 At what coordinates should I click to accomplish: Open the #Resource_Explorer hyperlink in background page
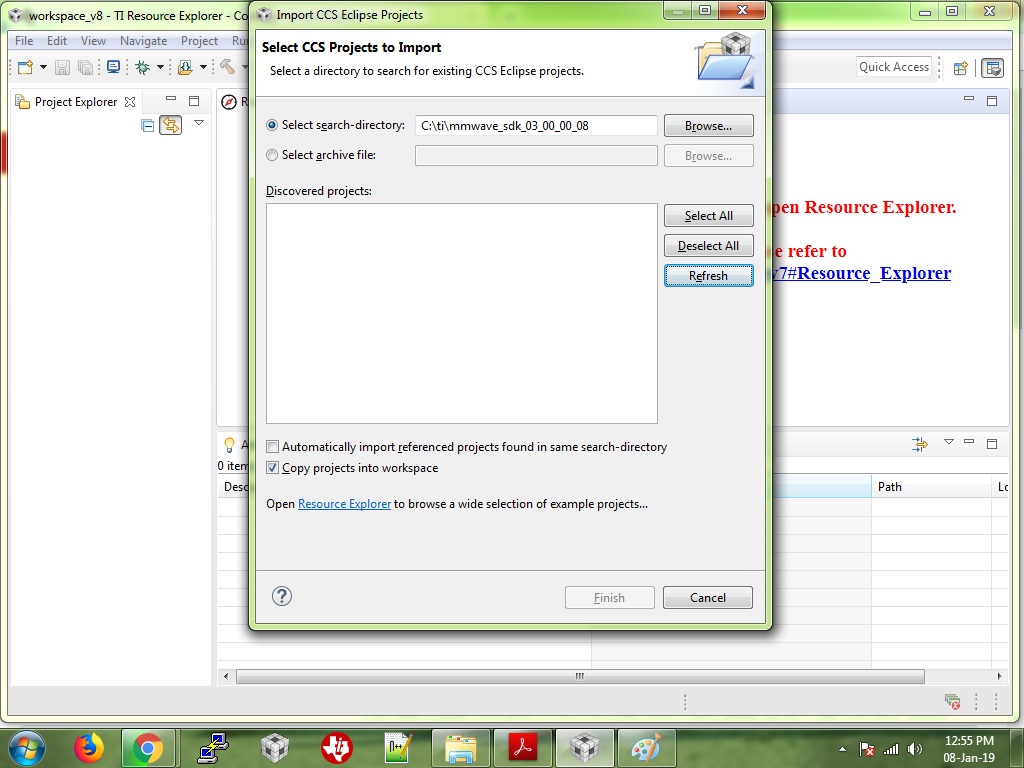863,273
